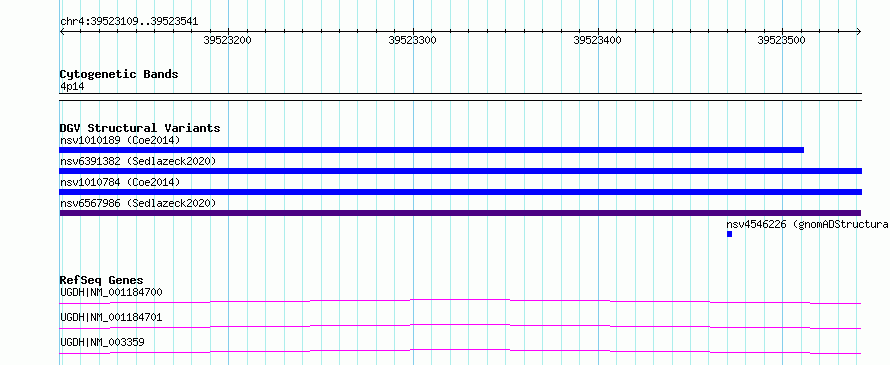This screenshot has height=365, width=890.
Task: Click the 4p14 cytogenetic band bar
Action: click(x=460, y=97)
